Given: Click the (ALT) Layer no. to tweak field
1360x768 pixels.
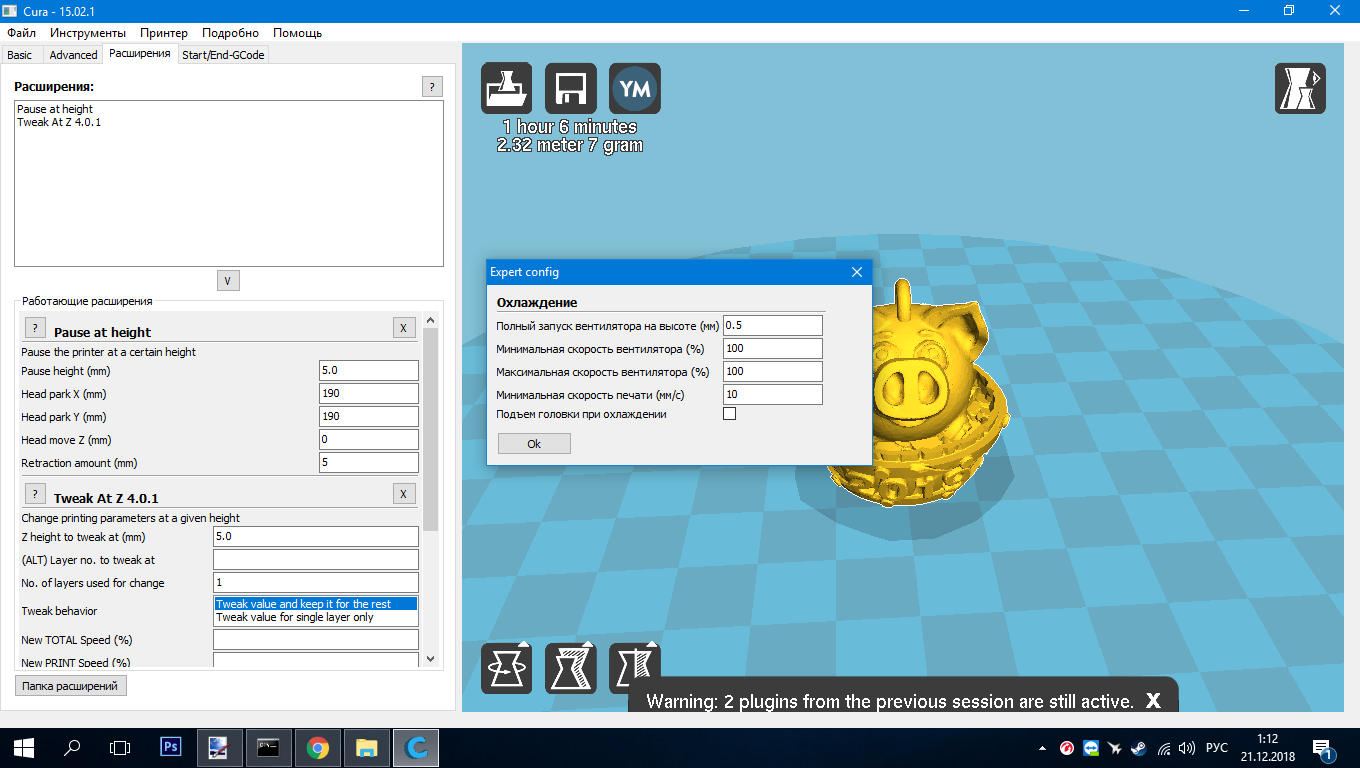Looking at the screenshot, I should click(x=316, y=560).
